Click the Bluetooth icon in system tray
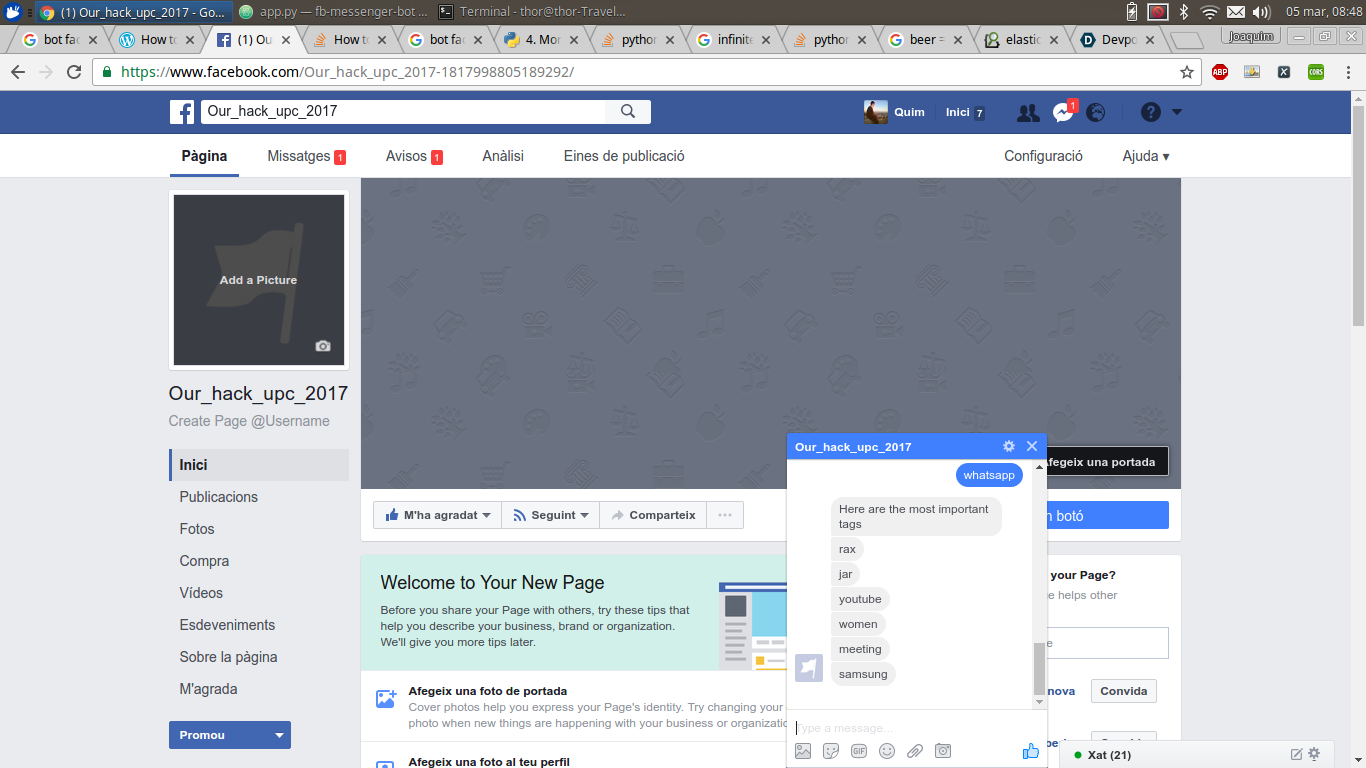Viewport: 1366px width, 768px height. (1184, 12)
